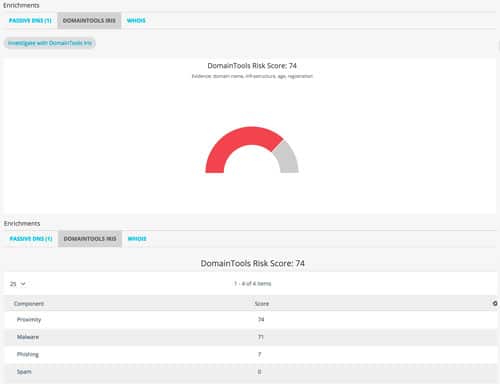This screenshot has height=384, width=500.
Task: Select lower DomainTools Iris tab
Action: (90, 239)
